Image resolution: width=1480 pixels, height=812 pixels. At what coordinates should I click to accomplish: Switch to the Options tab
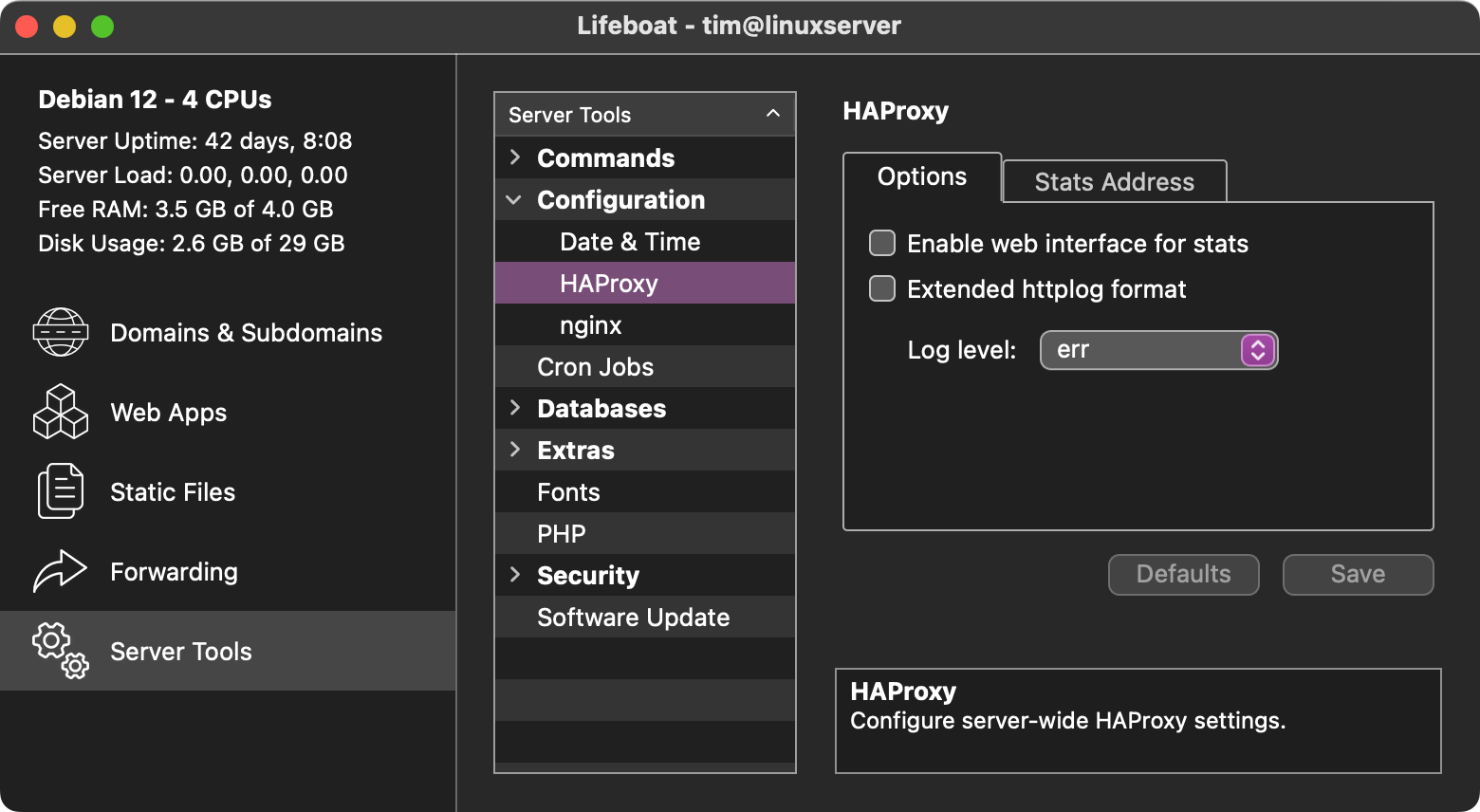pos(922,177)
